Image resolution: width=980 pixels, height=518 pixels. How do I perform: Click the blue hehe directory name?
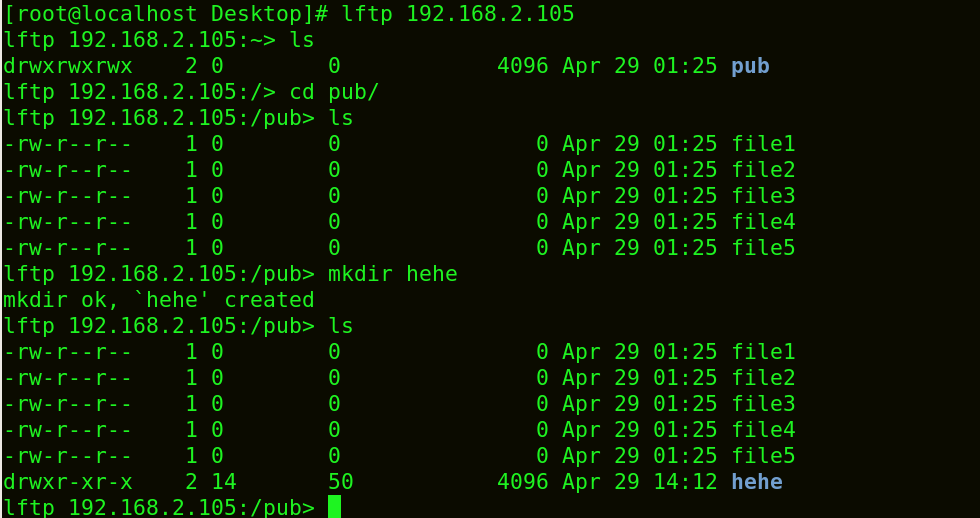pos(757,482)
